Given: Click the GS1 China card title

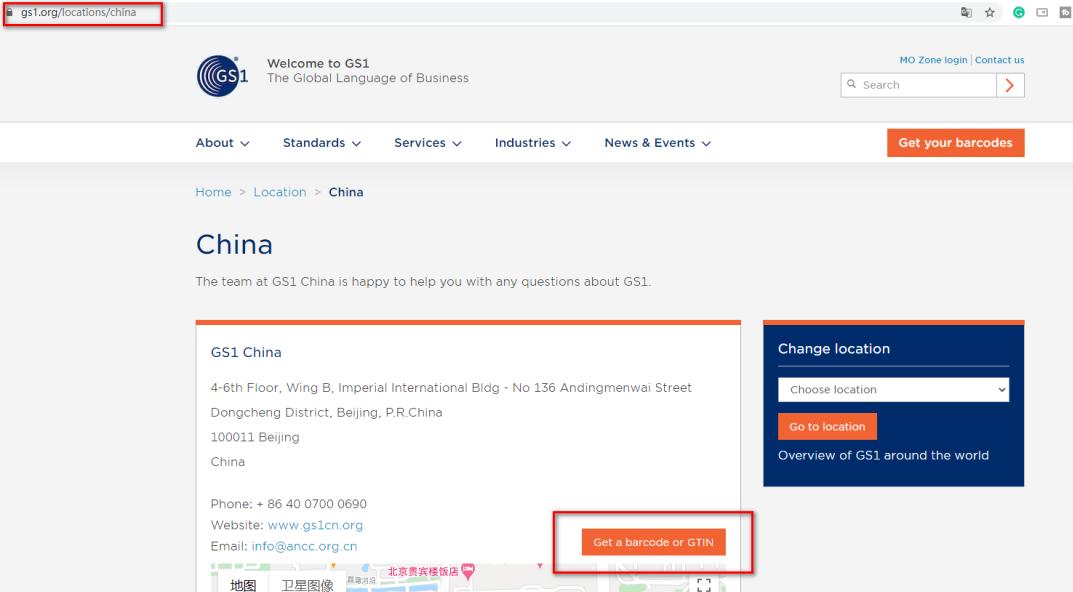Looking at the screenshot, I should [246, 352].
